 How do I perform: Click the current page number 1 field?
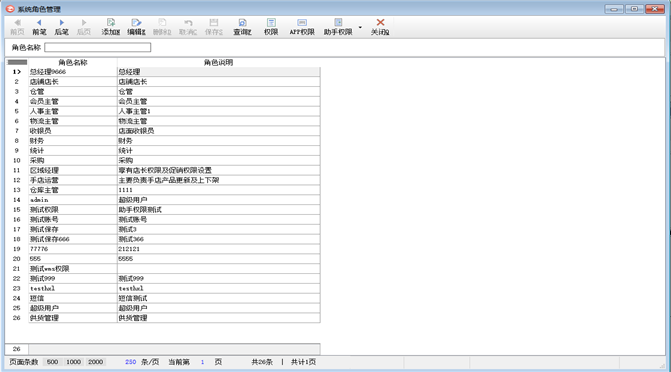(x=202, y=362)
